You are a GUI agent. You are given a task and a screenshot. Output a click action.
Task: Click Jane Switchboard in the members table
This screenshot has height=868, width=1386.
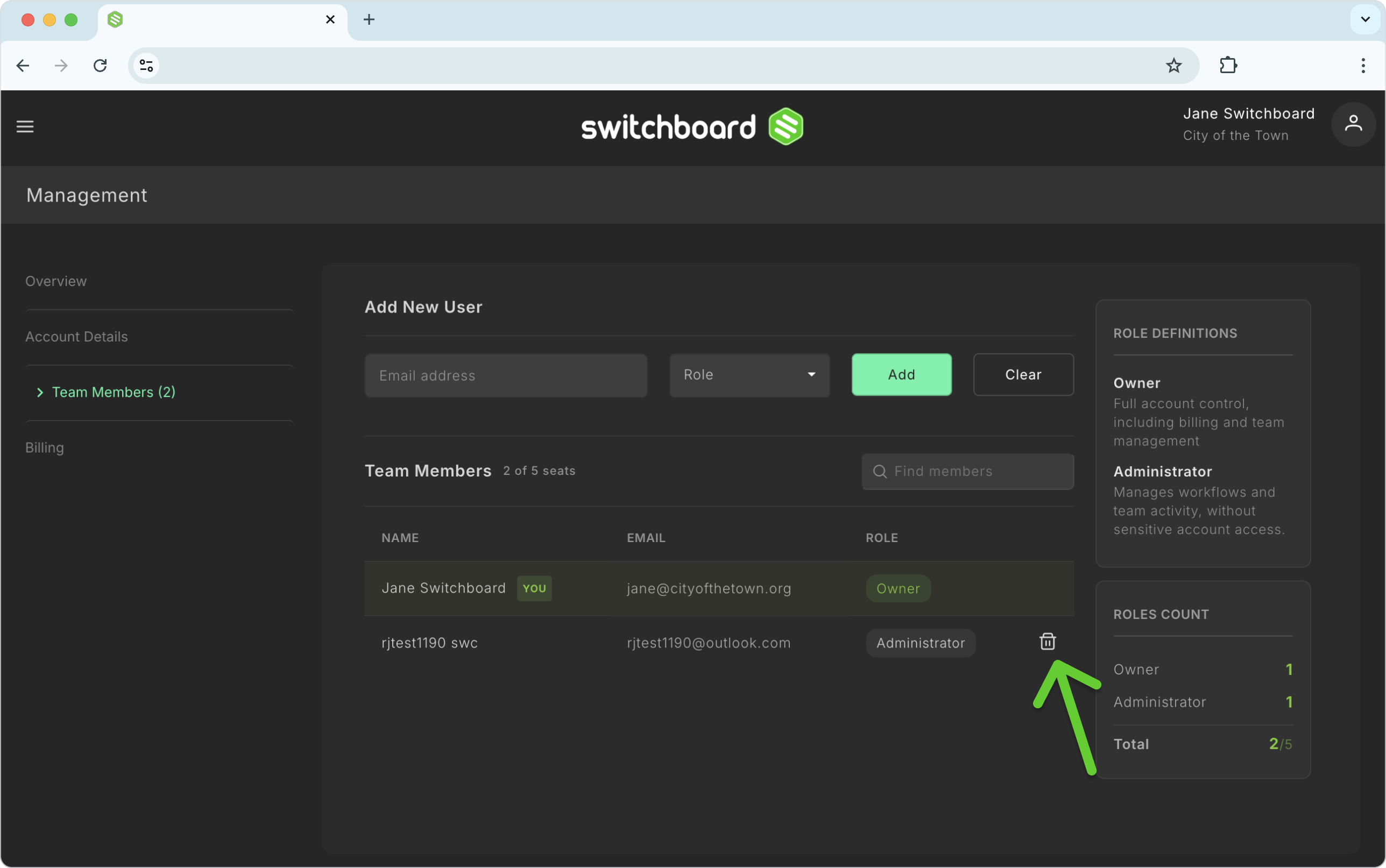(x=443, y=588)
